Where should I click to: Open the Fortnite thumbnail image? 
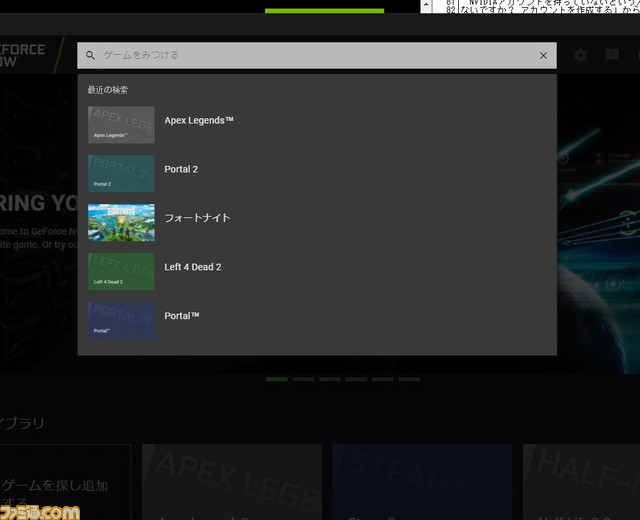[x=121, y=222]
